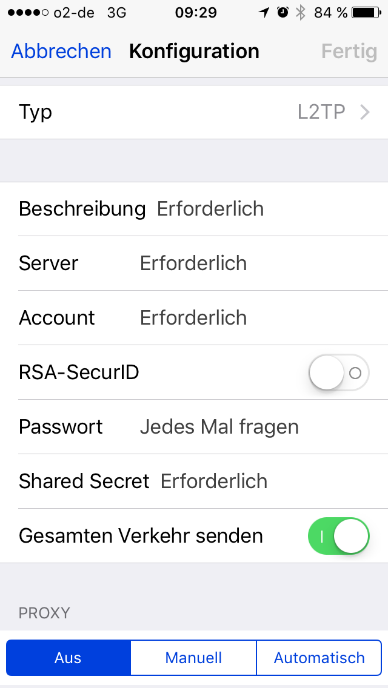
Task: Choose the L2TP type value
Action: pyautogui.click(x=321, y=113)
